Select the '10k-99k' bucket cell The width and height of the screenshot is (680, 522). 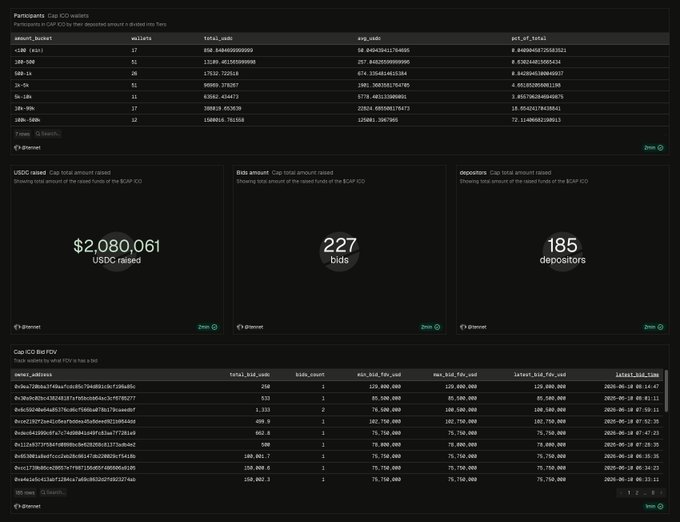point(25,109)
